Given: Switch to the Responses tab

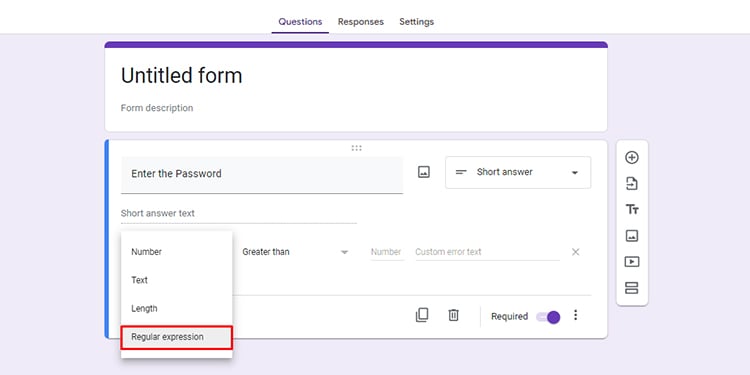Looking at the screenshot, I should [361, 22].
